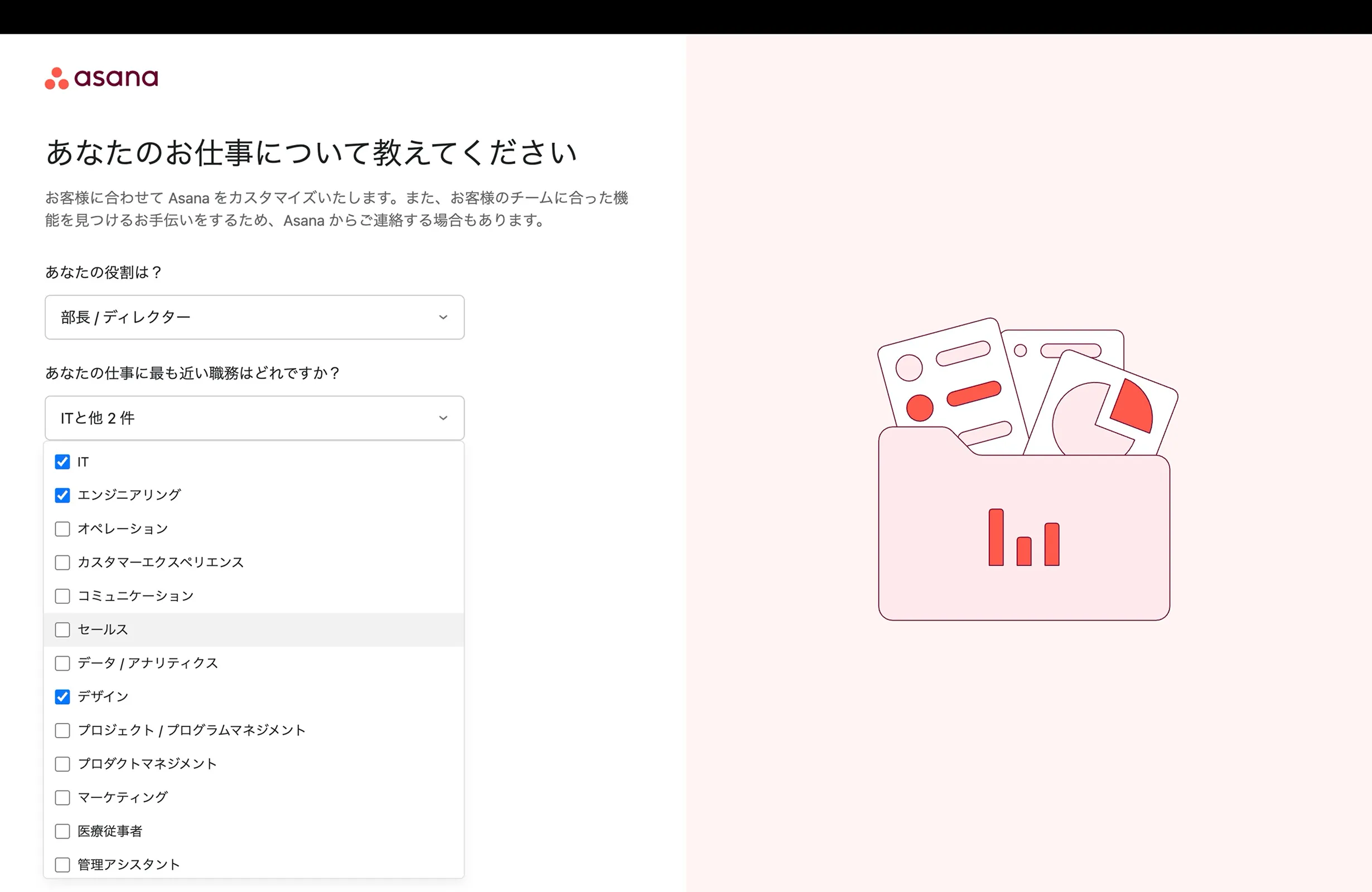Click the chevron arrow in the role dropdown
Screen dimensions: 1372x892
coord(443,317)
